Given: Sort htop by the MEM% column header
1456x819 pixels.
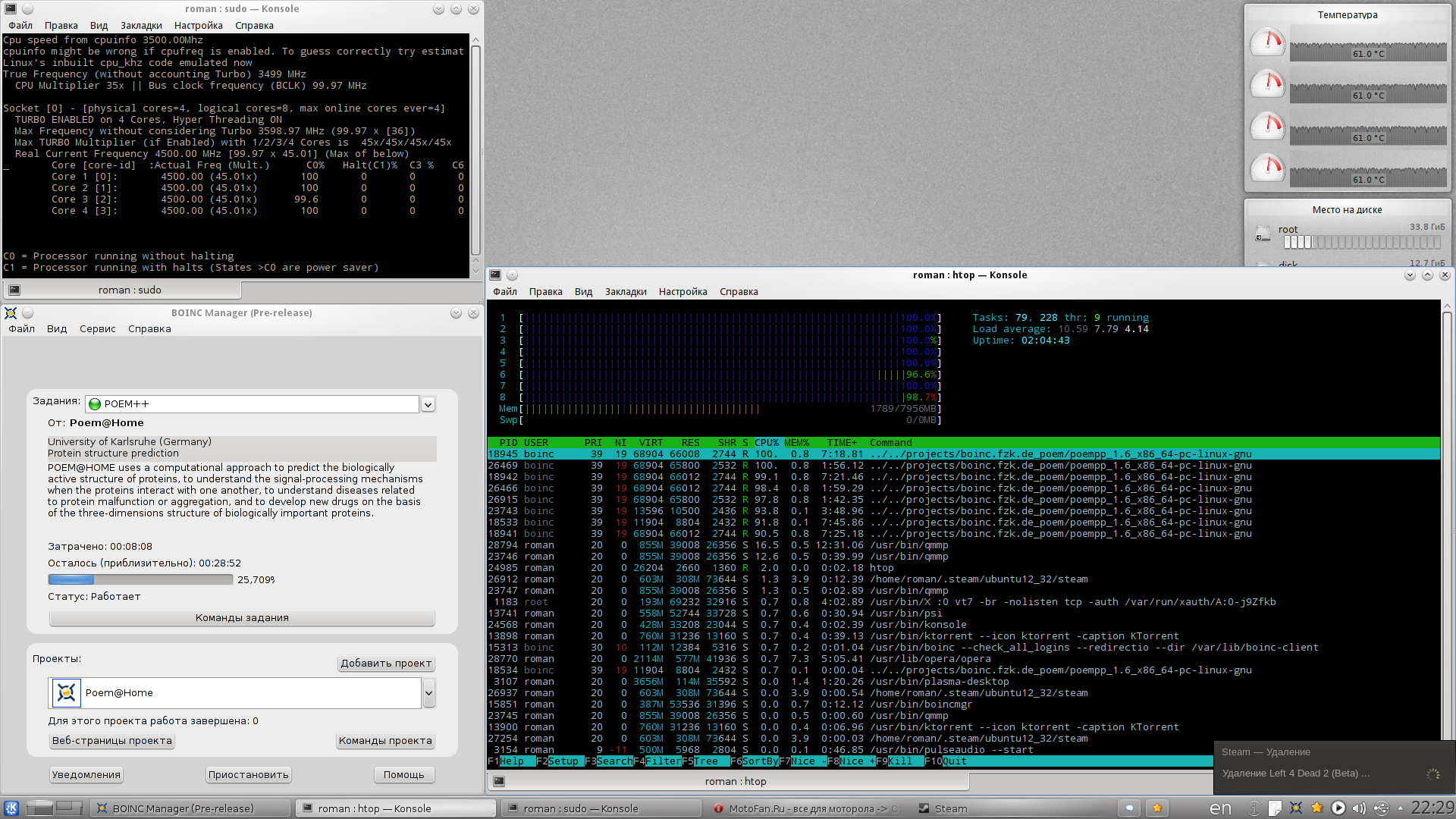Looking at the screenshot, I should click(x=796, y=443).
